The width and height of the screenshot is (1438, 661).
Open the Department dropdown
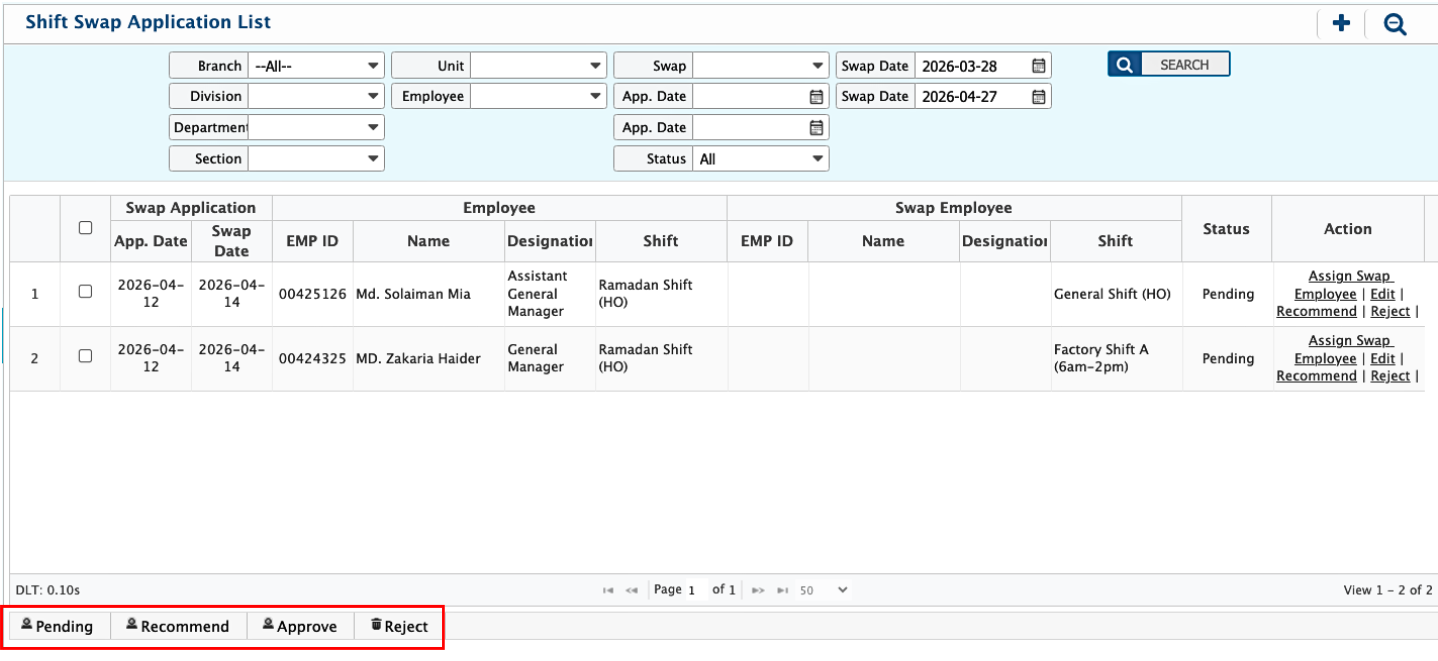[315, 128]
